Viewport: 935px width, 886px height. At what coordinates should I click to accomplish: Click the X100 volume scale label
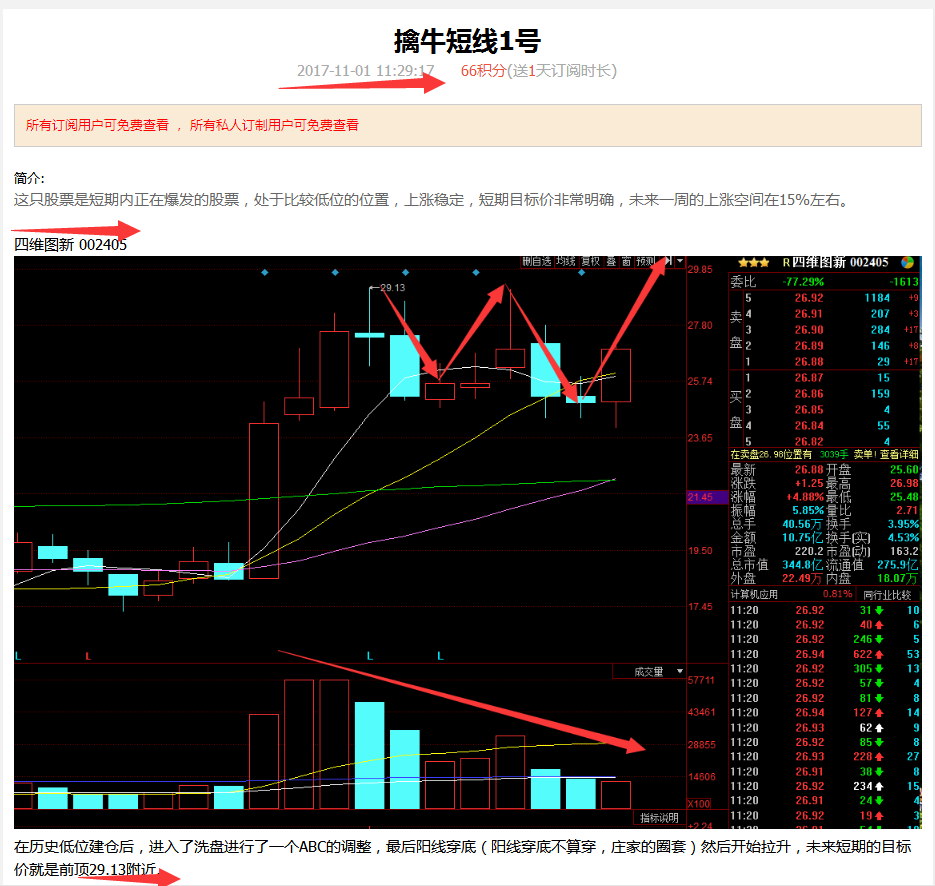699,804
